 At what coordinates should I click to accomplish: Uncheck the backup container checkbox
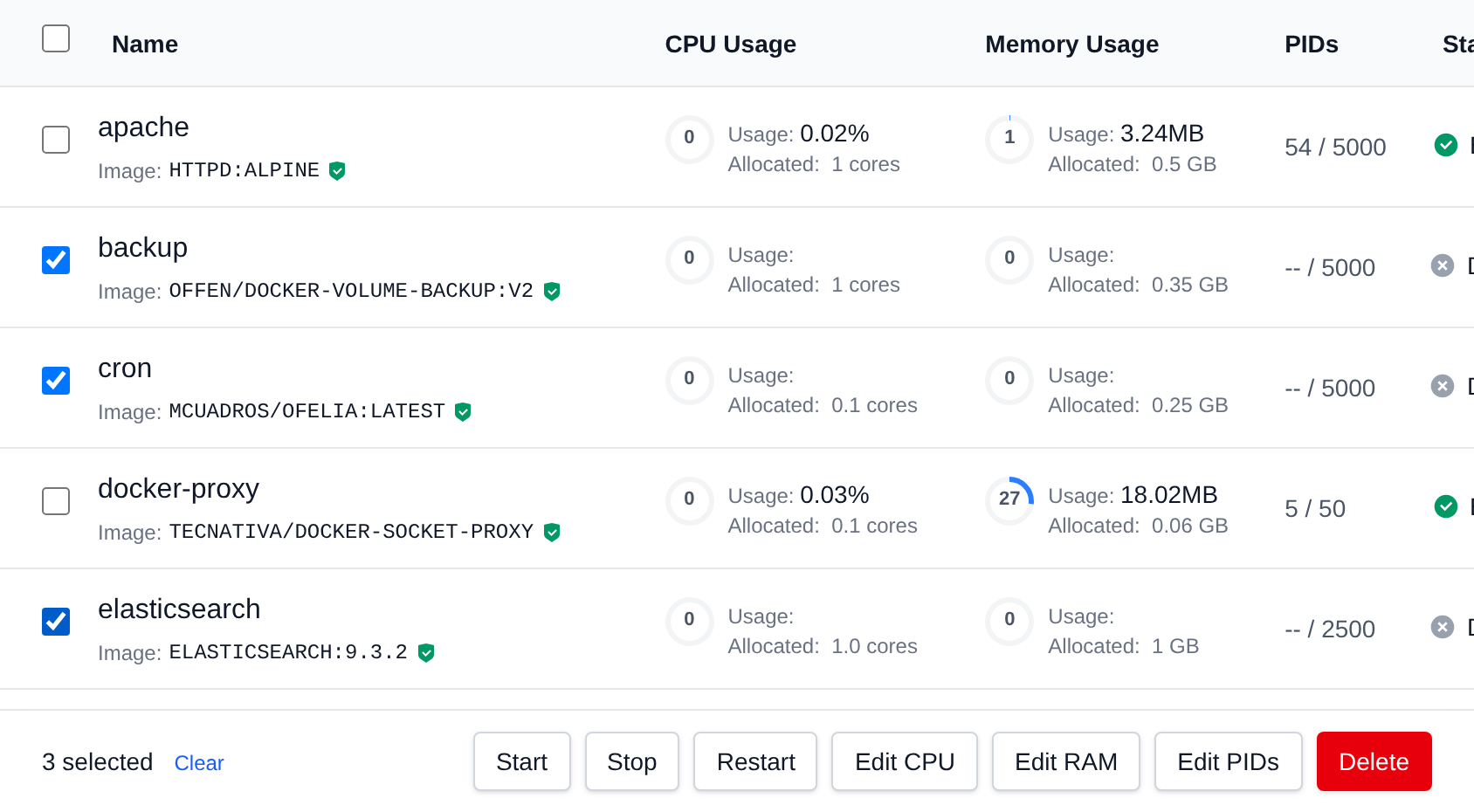(x=56, y=260)
